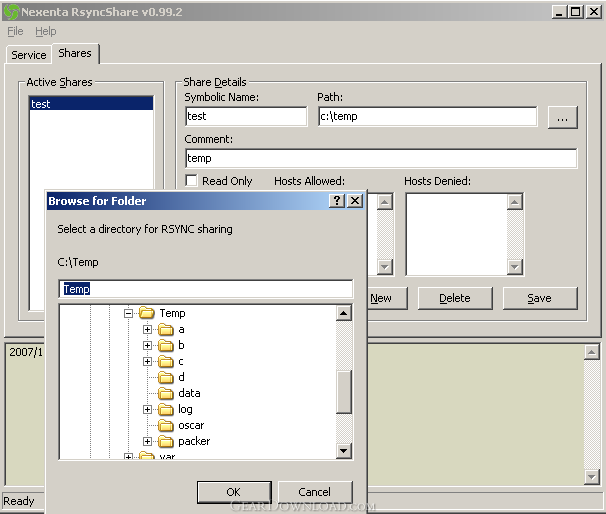The width and height of the screenshot is (606, 514).
Task: Open the Help menu
Action: click(46, 31)
